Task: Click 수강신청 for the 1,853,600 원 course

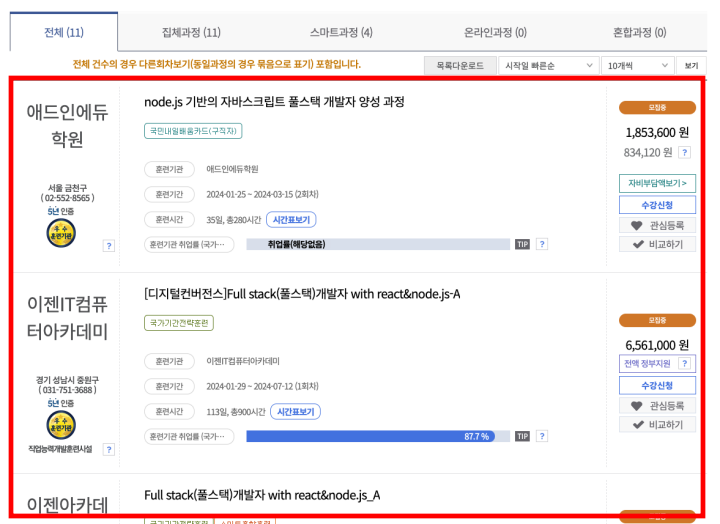Action: coord(657,205)
